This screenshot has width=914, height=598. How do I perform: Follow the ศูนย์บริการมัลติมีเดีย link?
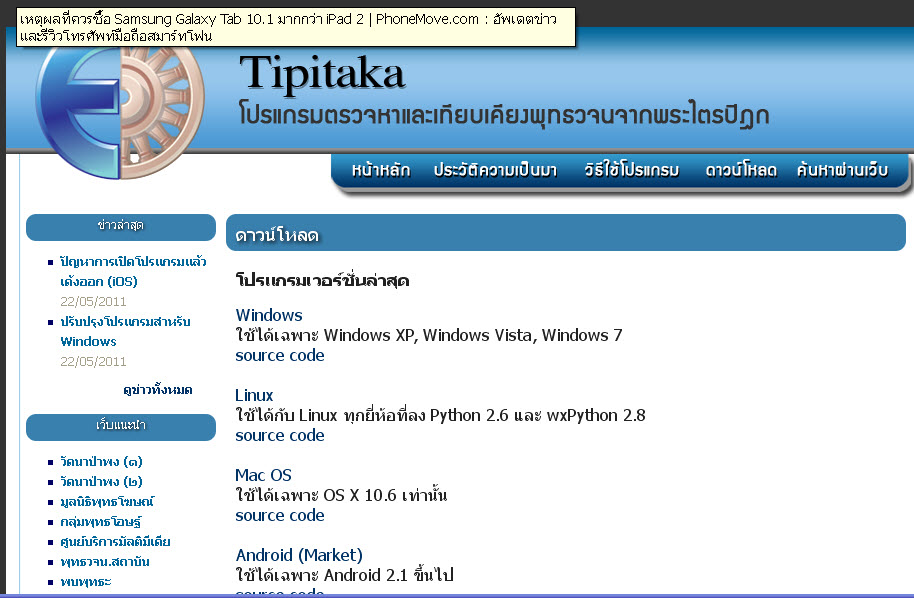(115, 542)
